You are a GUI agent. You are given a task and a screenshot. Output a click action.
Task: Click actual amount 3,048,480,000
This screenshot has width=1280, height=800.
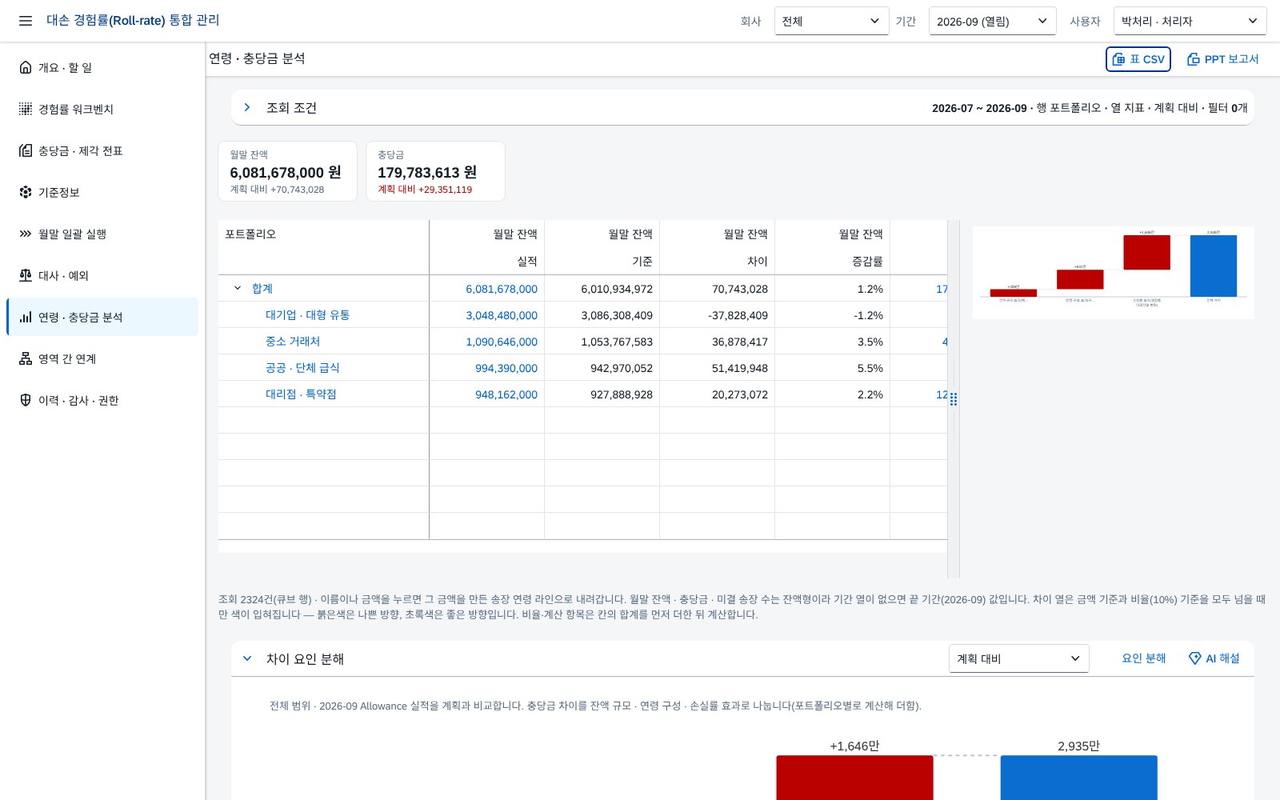(501, 315)
